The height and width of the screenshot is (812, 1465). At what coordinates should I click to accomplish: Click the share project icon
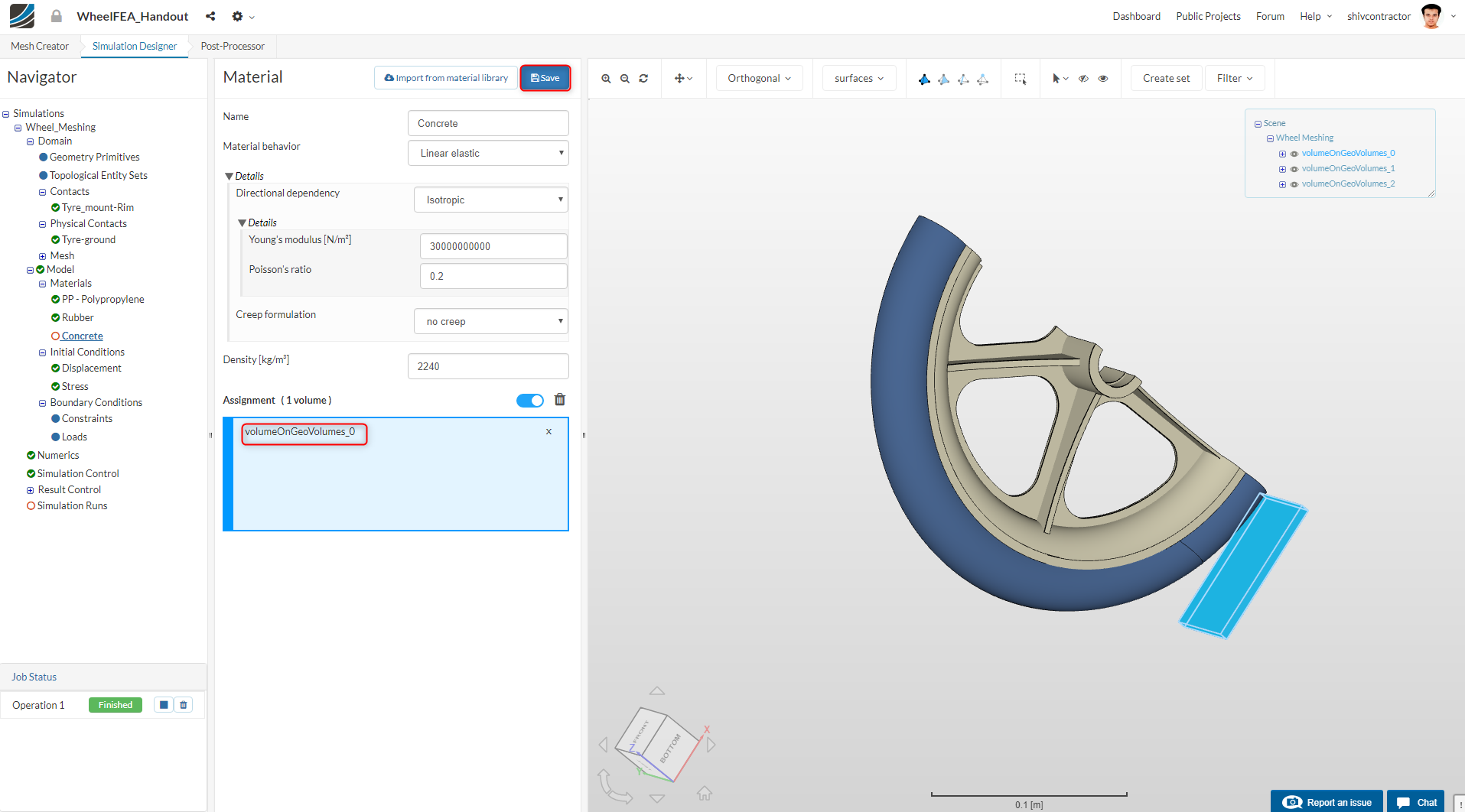(210, 16)
